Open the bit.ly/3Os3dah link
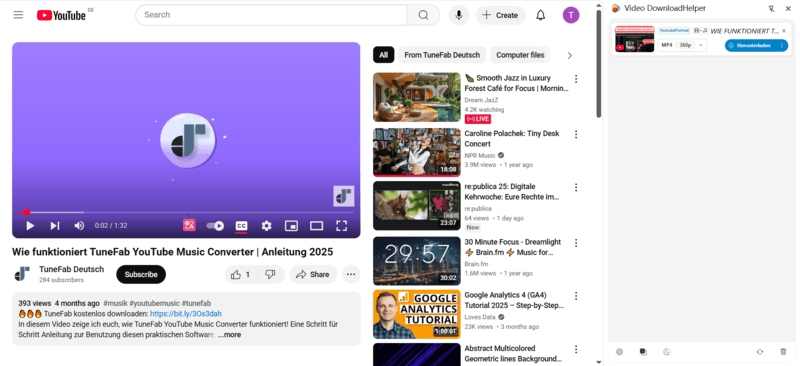This screenshot has width=800, height=366. point(186,313)
